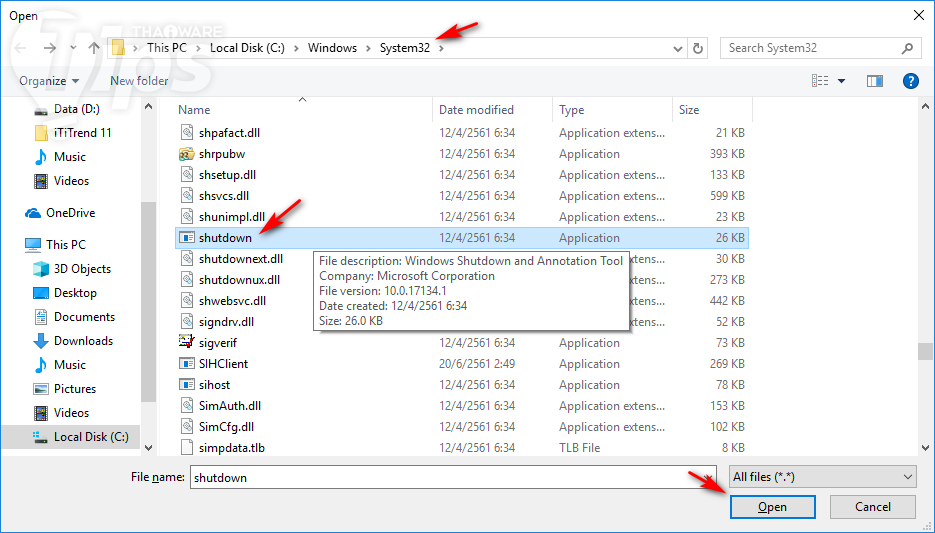Select Local Disk (C:) in the breadcrumb
Image resolution: width=935 pixels, height=533 pixels.
point(247,48)
